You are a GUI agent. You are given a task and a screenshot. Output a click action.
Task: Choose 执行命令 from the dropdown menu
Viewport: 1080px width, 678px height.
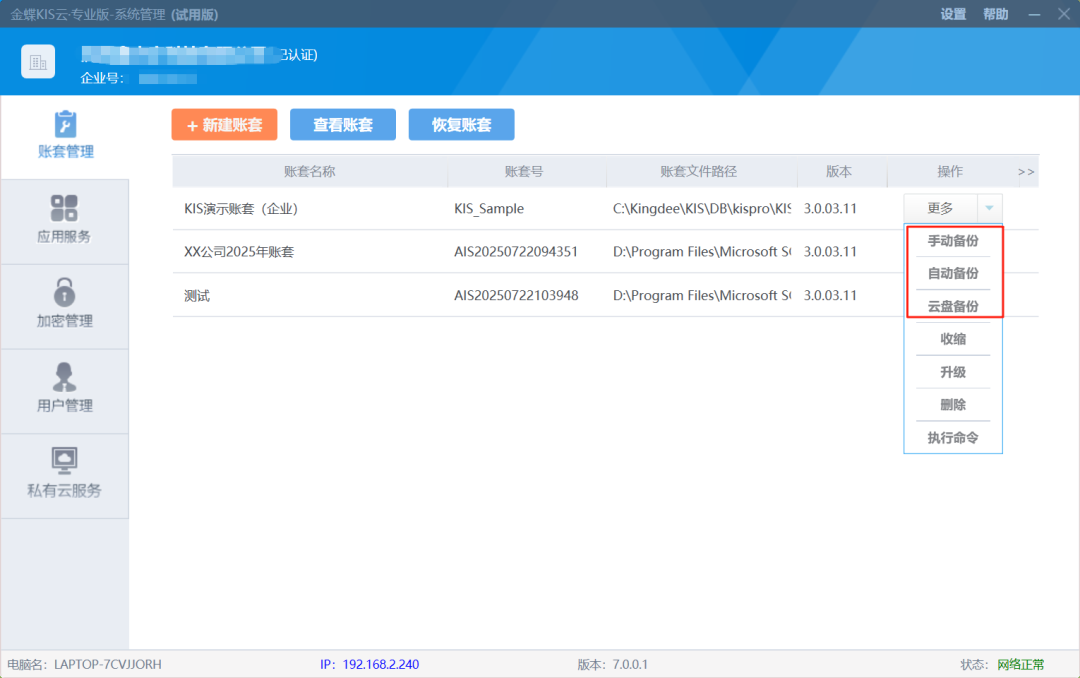tap(953, 438)
